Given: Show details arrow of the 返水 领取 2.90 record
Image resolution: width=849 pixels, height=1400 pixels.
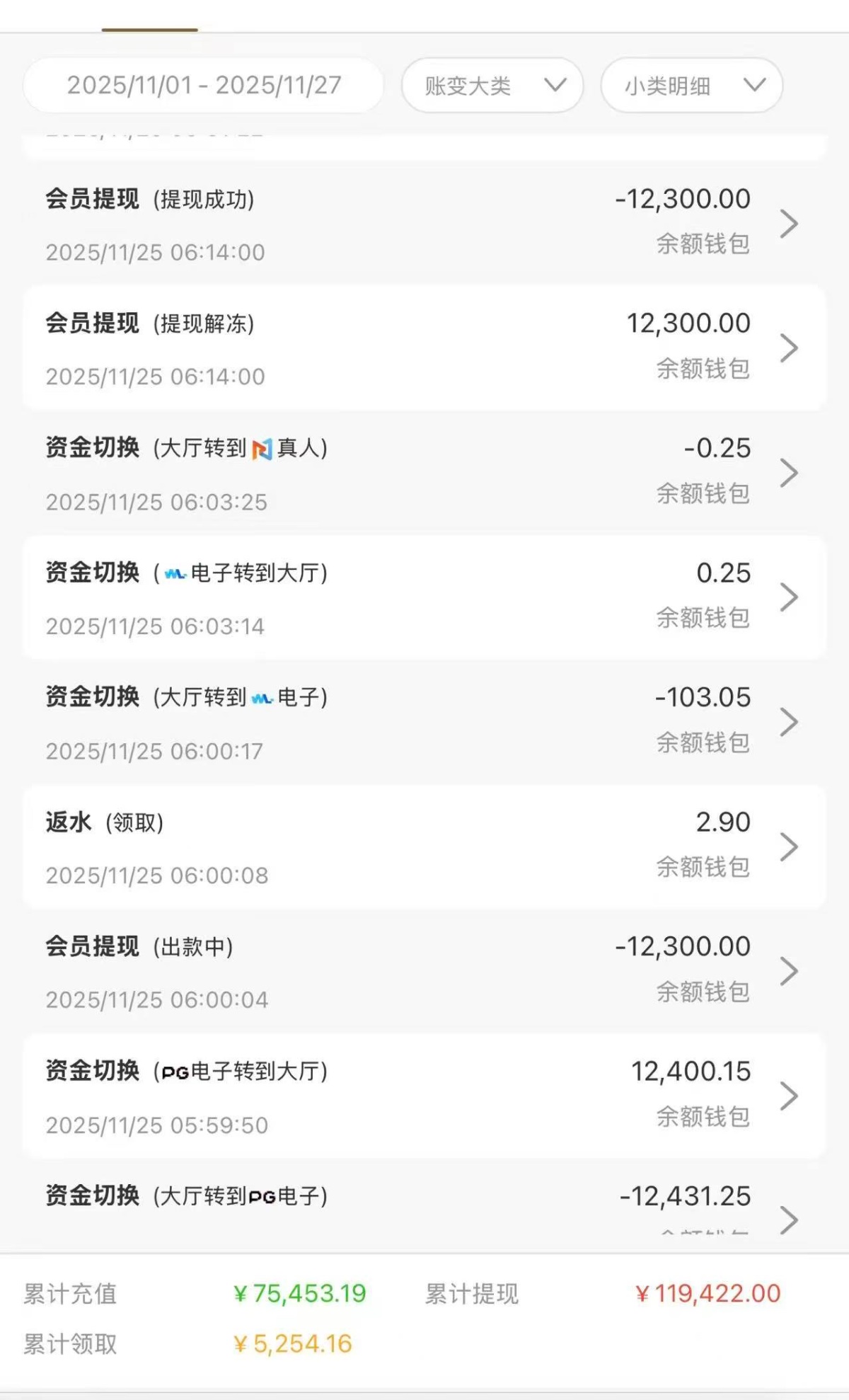Looking at the screenshot, I should (788, 847).
